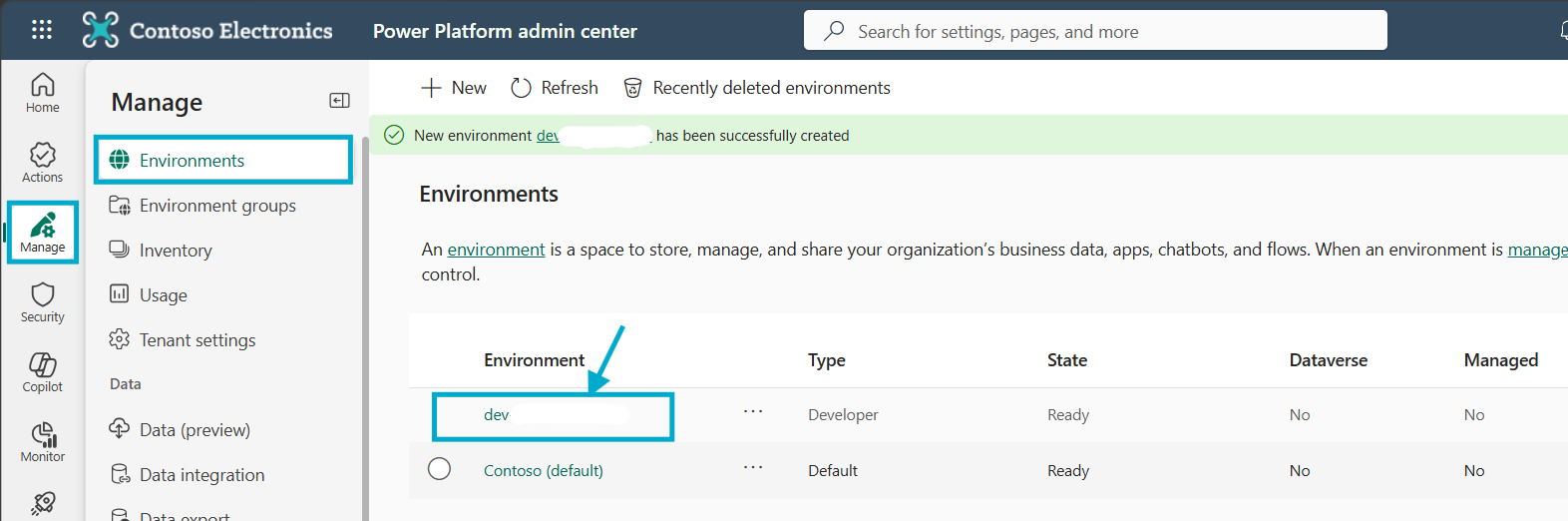Click the Ready state in the dev row

1068,415
